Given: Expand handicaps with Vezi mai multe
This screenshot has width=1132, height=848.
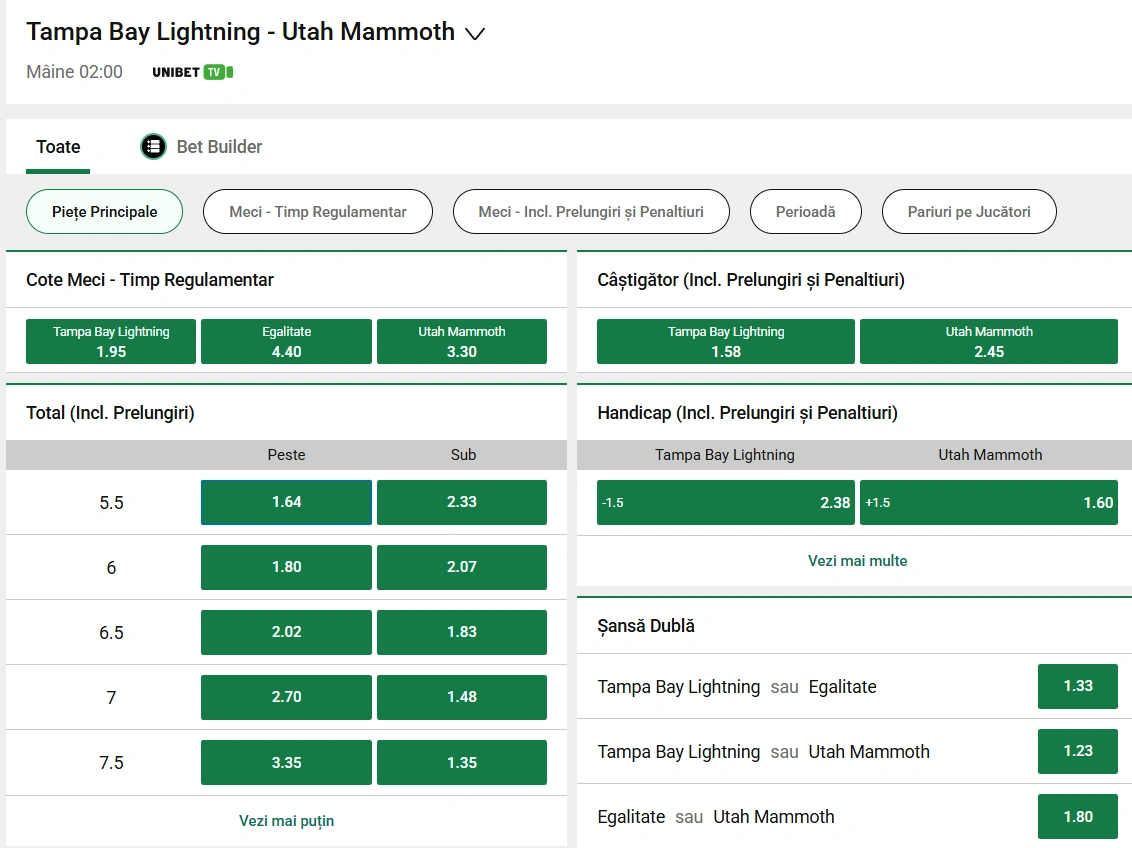Looking at the screenshot, I should 857,561.
